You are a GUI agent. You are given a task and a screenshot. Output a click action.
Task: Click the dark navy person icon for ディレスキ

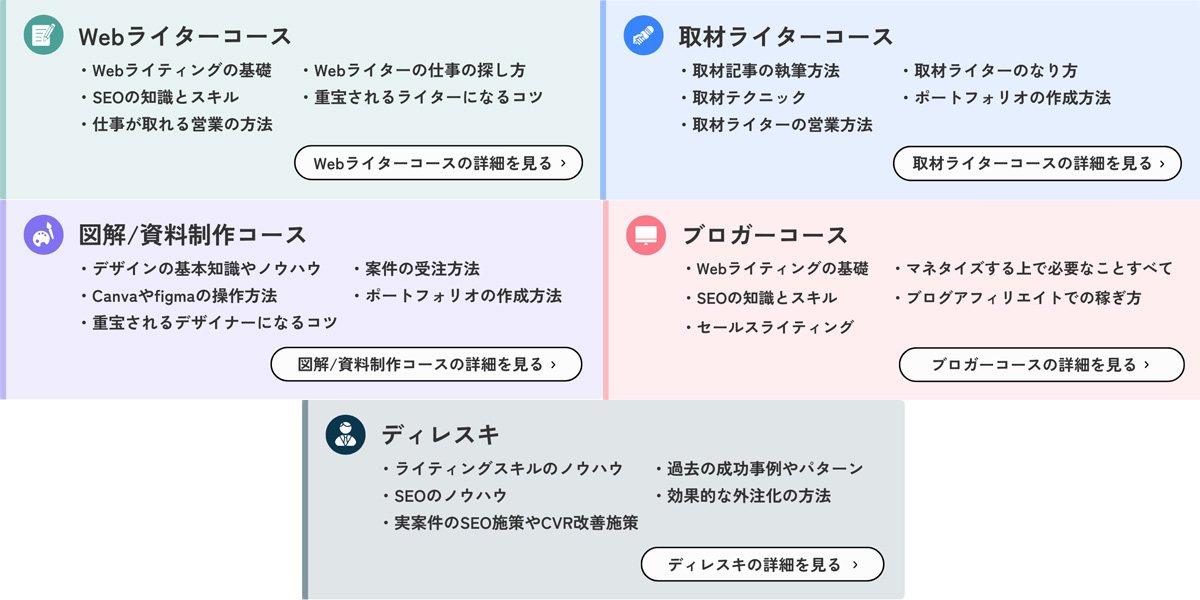pos(346,434)
